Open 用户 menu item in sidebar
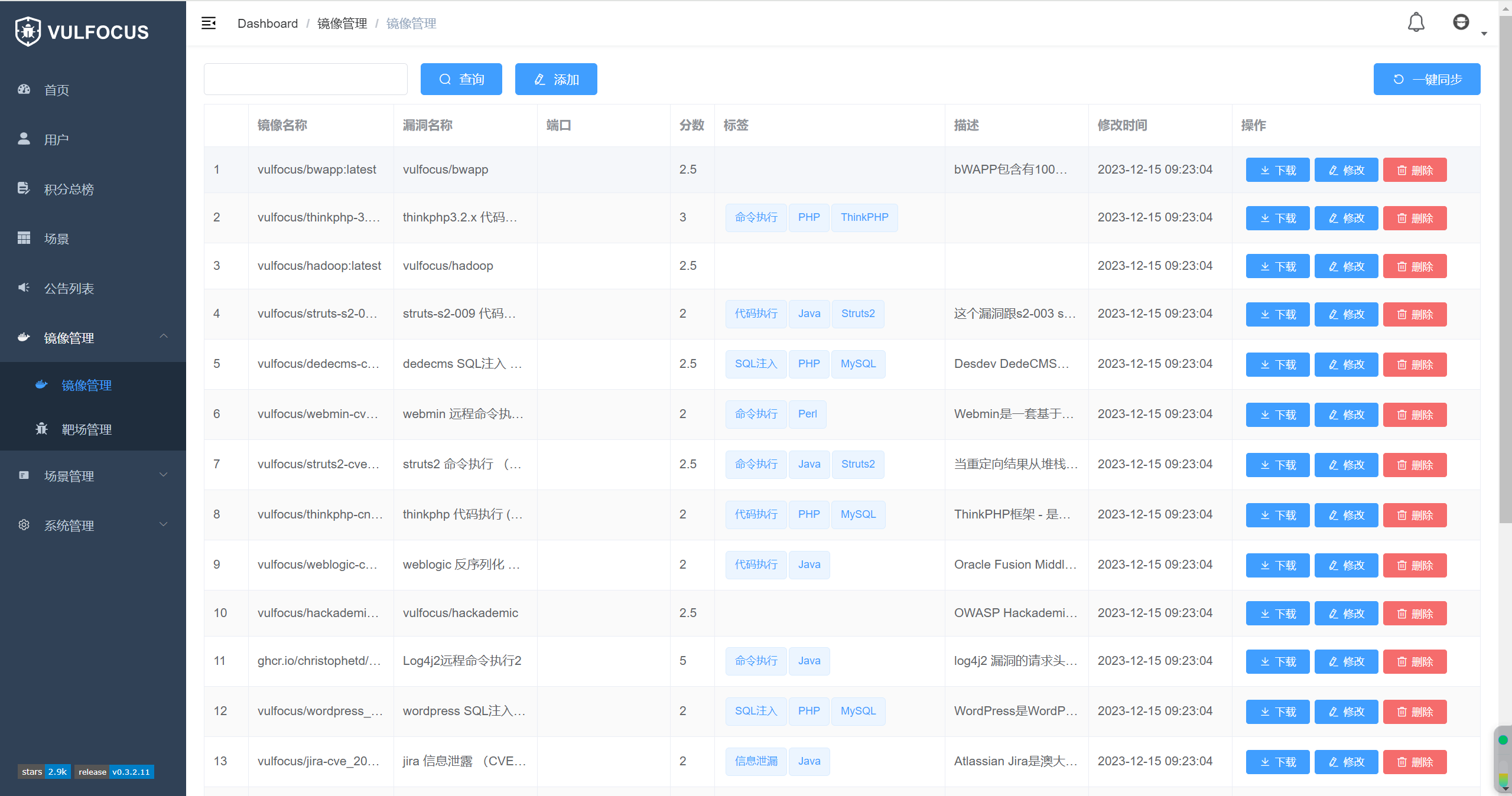Image resolution: width=1512 pixels, height=796 pixels. [56, 140]
